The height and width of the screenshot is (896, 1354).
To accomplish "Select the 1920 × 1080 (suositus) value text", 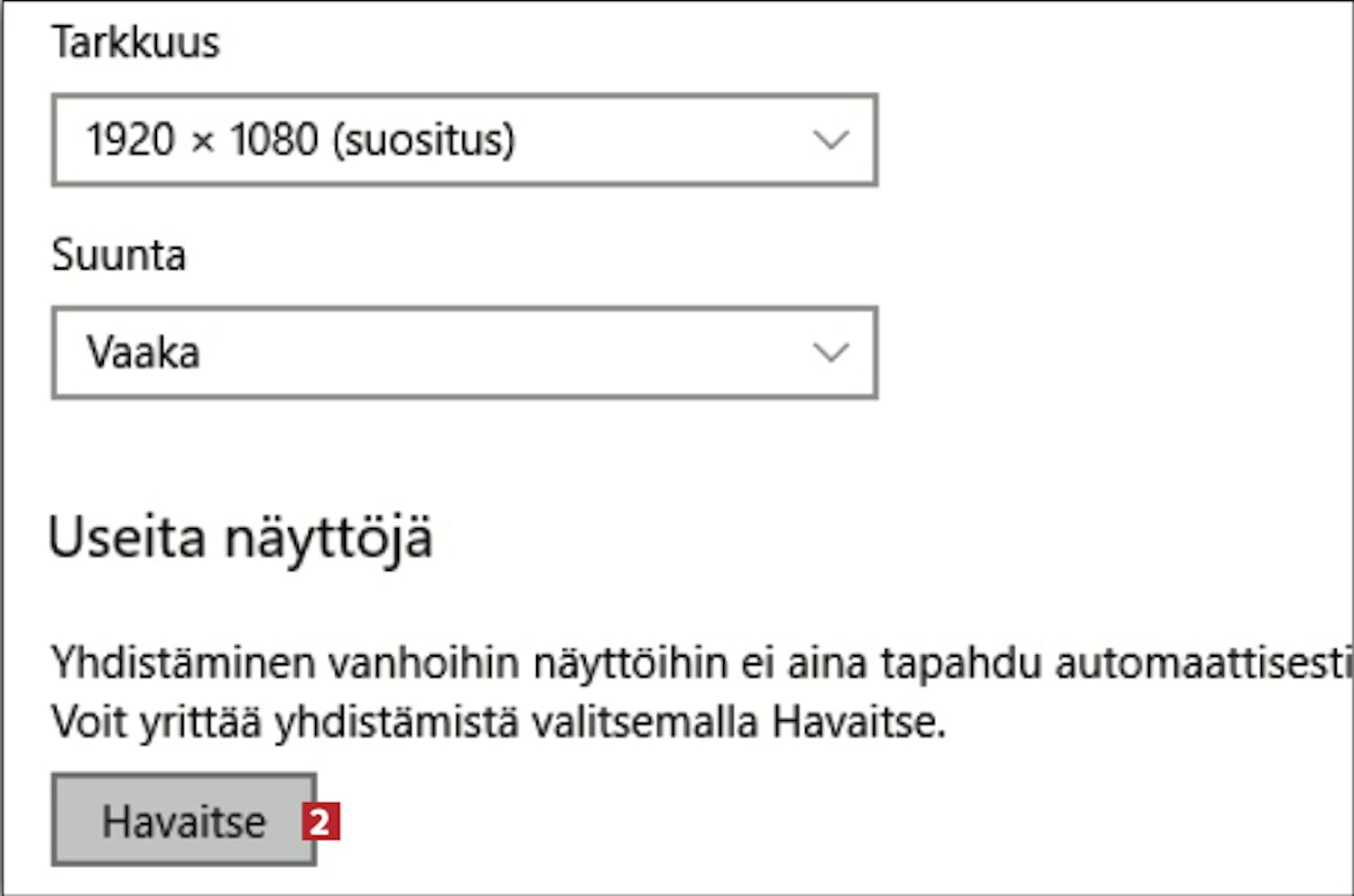I will (x=300, y=140).
